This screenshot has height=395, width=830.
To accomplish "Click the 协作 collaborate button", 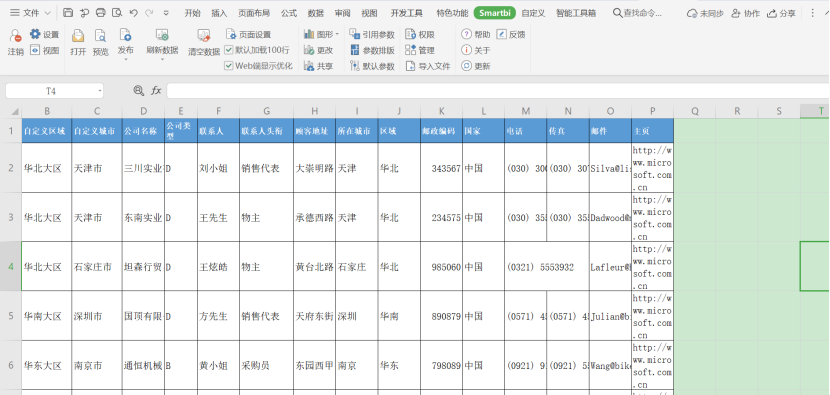I will (745, 13).
